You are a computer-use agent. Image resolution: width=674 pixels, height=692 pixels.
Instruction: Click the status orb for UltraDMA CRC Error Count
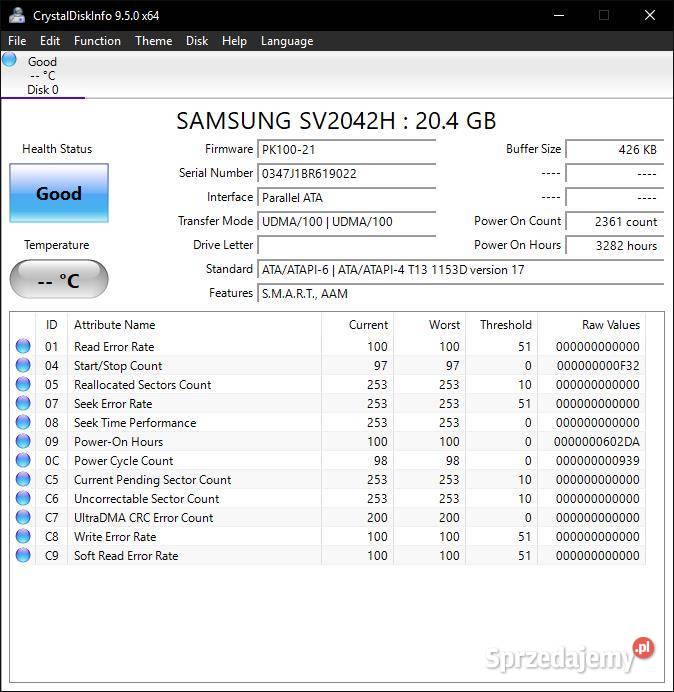(23, 517)
